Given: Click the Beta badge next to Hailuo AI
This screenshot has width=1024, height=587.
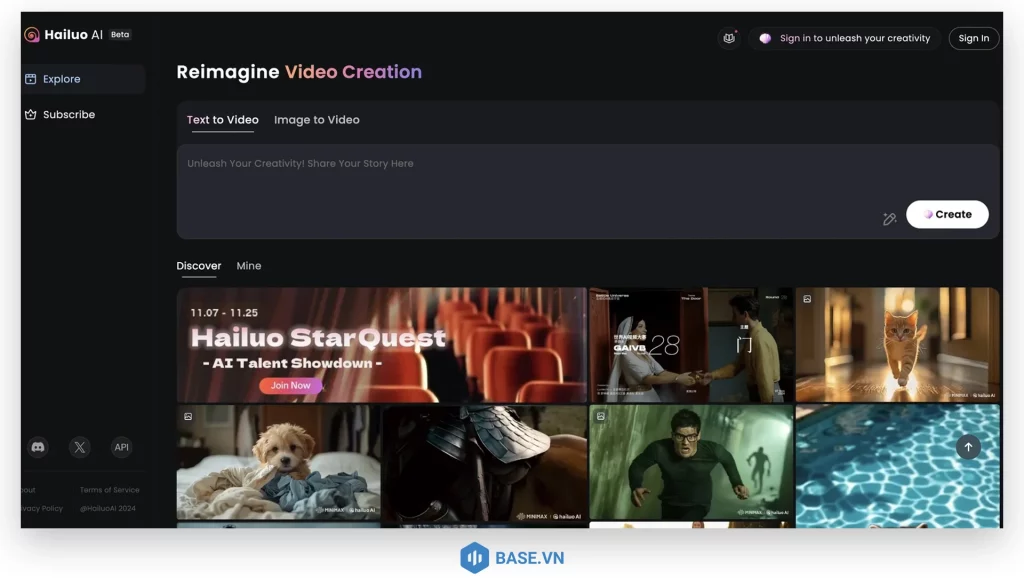Looking at the screenshot, I should pyautogui.click(x=120, y=35).
